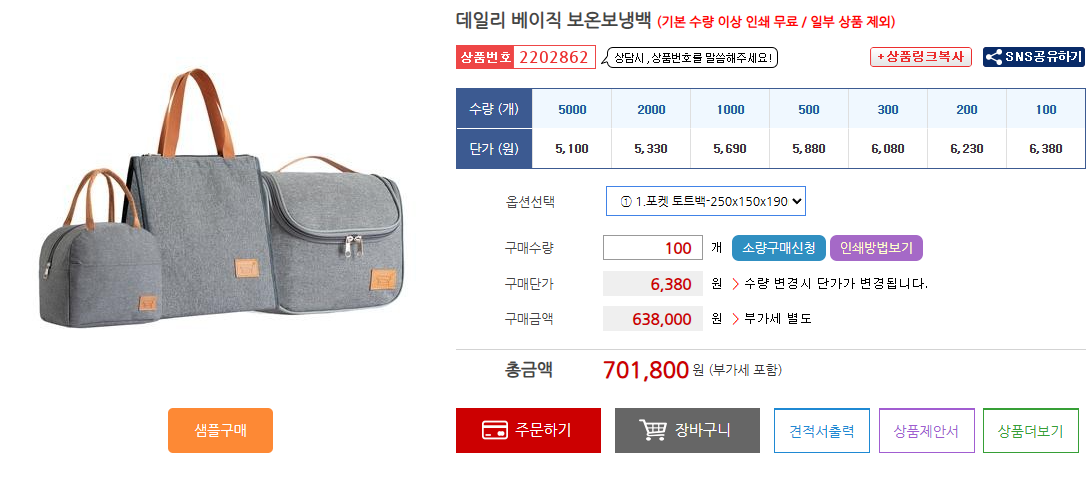
Task: Click the SNS share icon
Action: [x=994, y=57]
